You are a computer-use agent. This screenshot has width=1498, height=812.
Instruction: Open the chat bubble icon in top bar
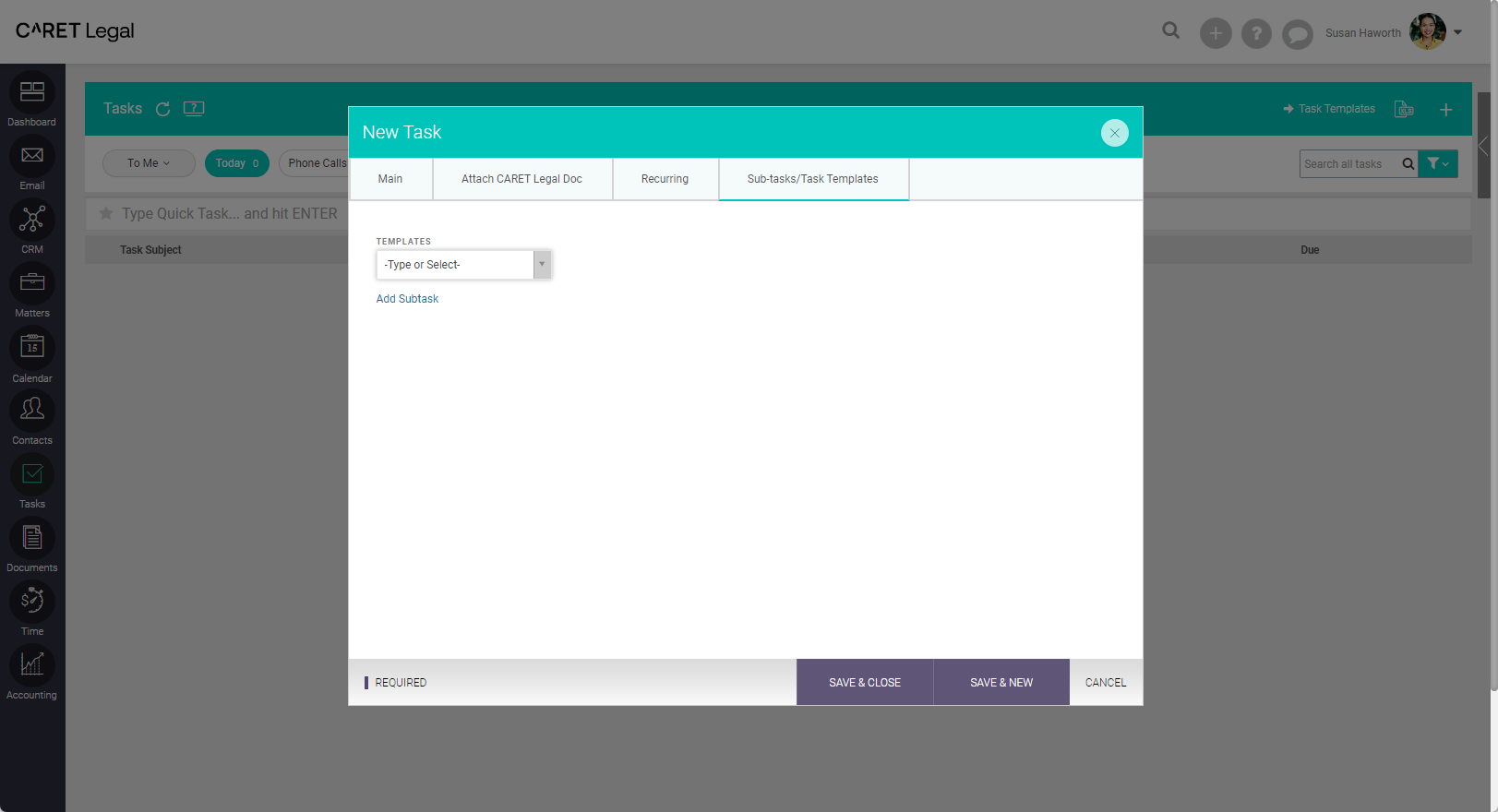pyautogui.click(x=1297, y=34)
